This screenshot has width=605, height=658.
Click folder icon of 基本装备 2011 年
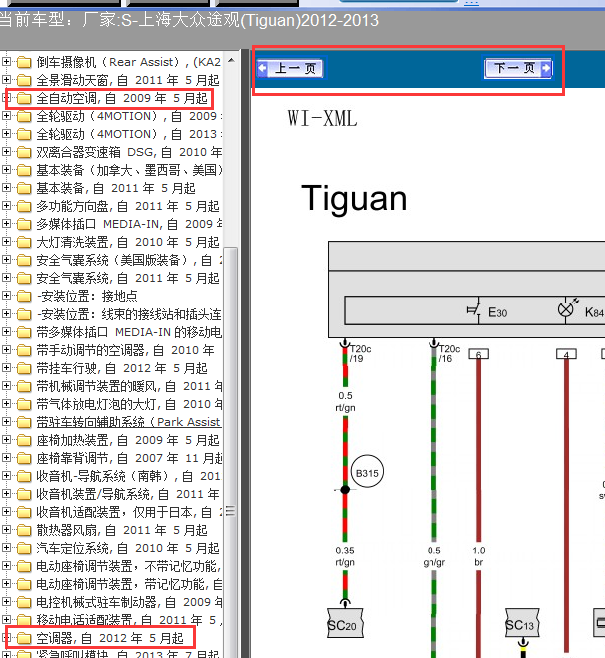[24, 188]
